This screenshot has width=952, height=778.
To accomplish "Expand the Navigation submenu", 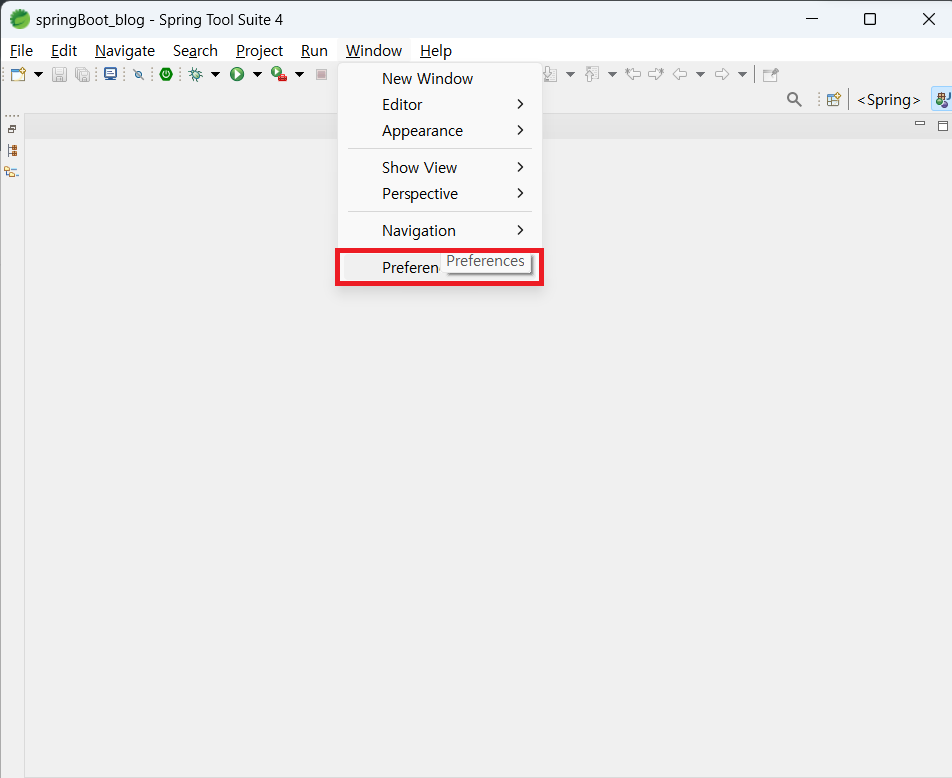I will (439, 231).
